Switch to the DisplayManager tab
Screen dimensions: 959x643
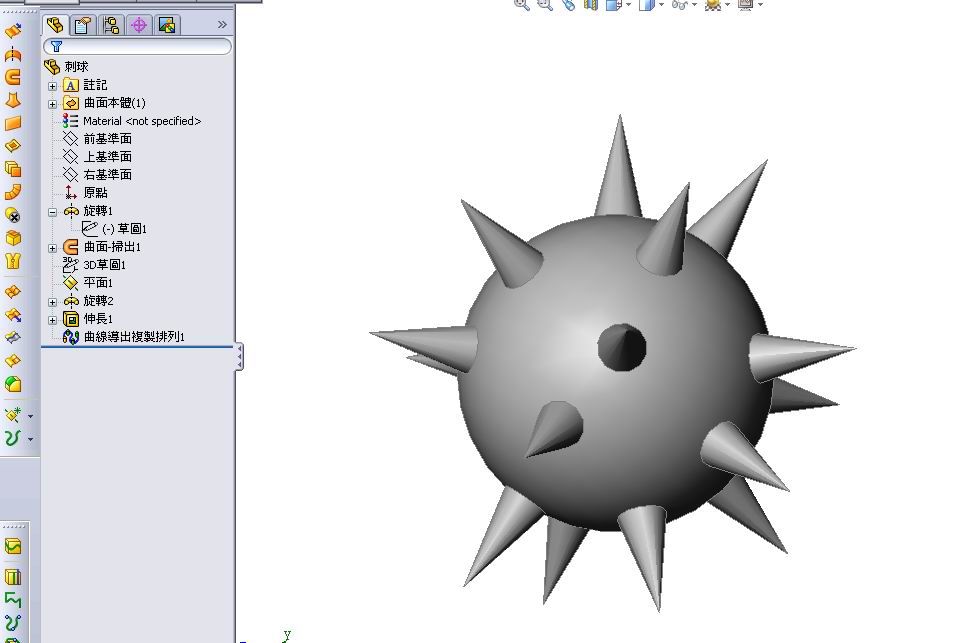pyautogui.click(x=166, y=25)
